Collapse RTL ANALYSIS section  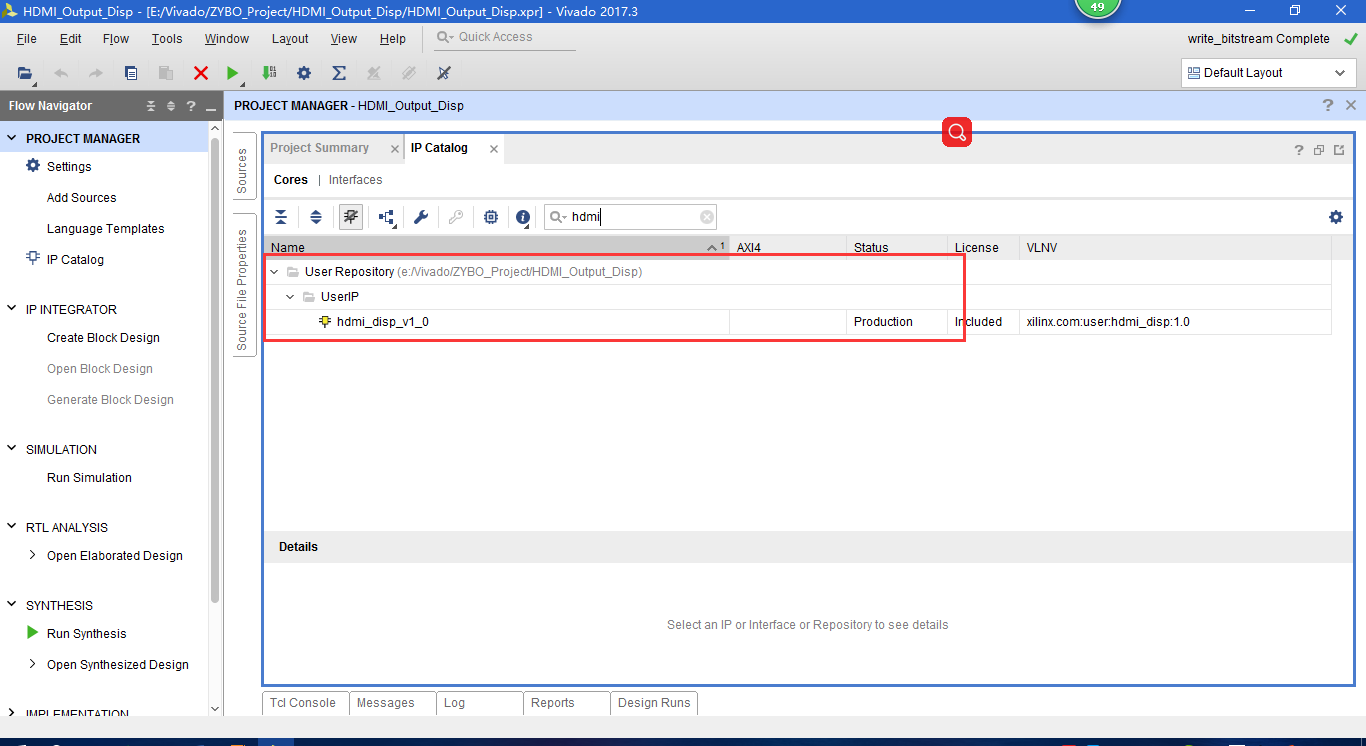12,528
